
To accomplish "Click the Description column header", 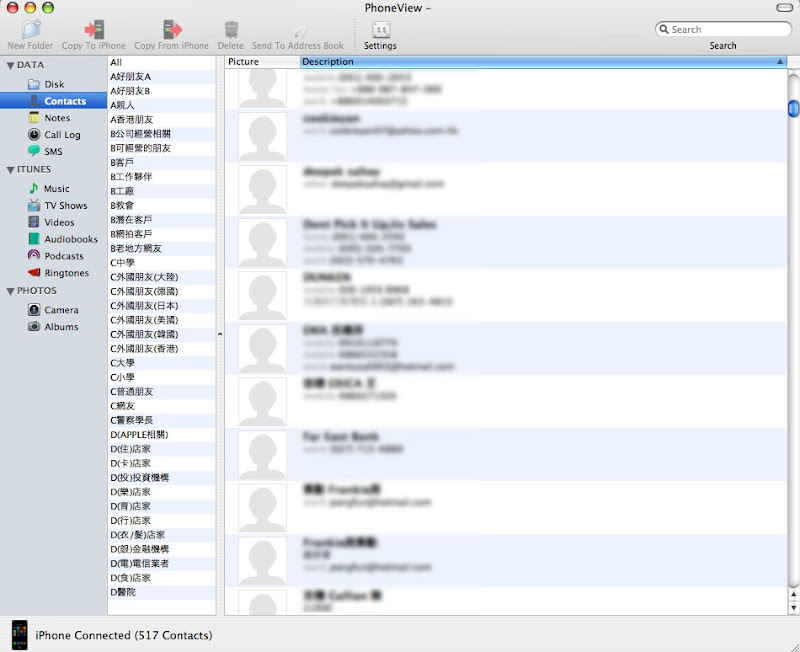I will [x=543, y=62].
